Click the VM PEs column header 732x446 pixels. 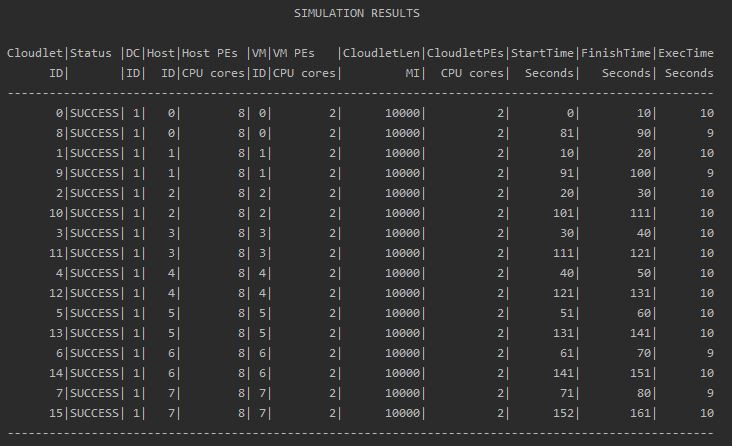pos(294,53)
